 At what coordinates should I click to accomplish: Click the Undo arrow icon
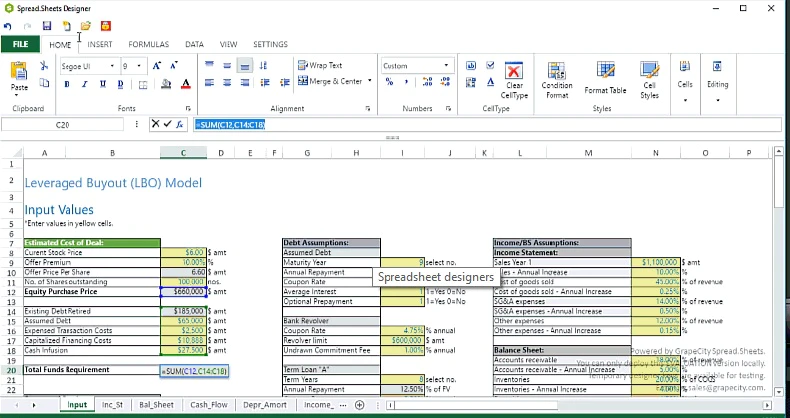click(x=7, y=26)
